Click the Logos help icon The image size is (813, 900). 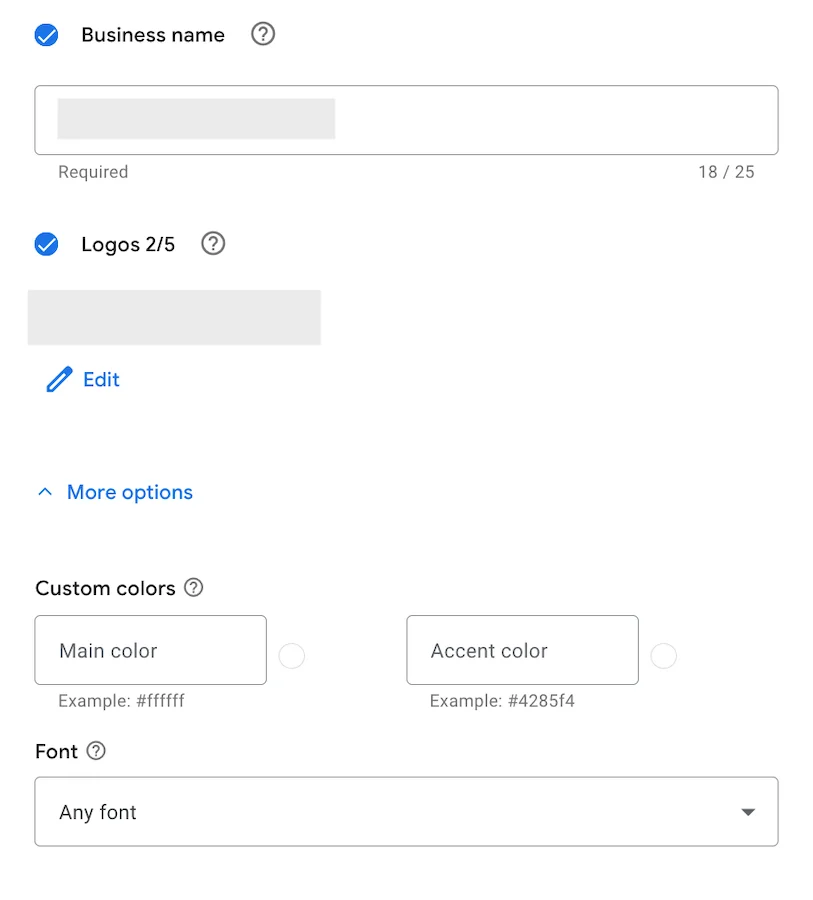[x=212, y=243]
